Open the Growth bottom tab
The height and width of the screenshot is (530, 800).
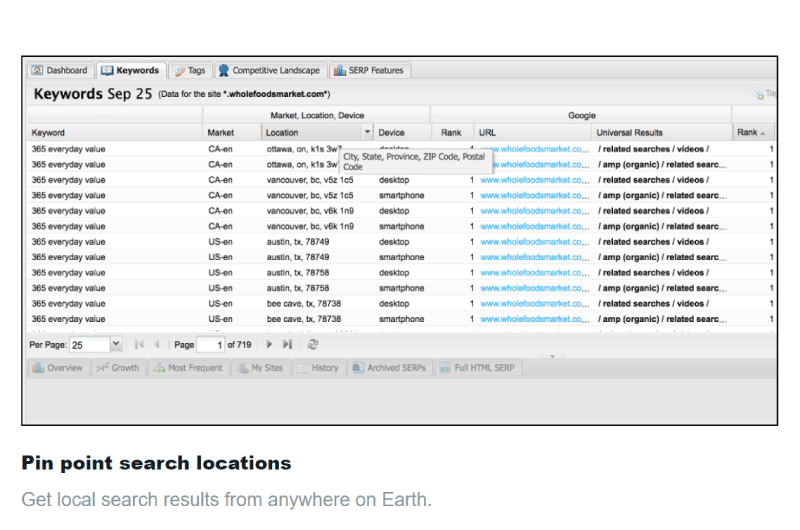tap(118, 368)
